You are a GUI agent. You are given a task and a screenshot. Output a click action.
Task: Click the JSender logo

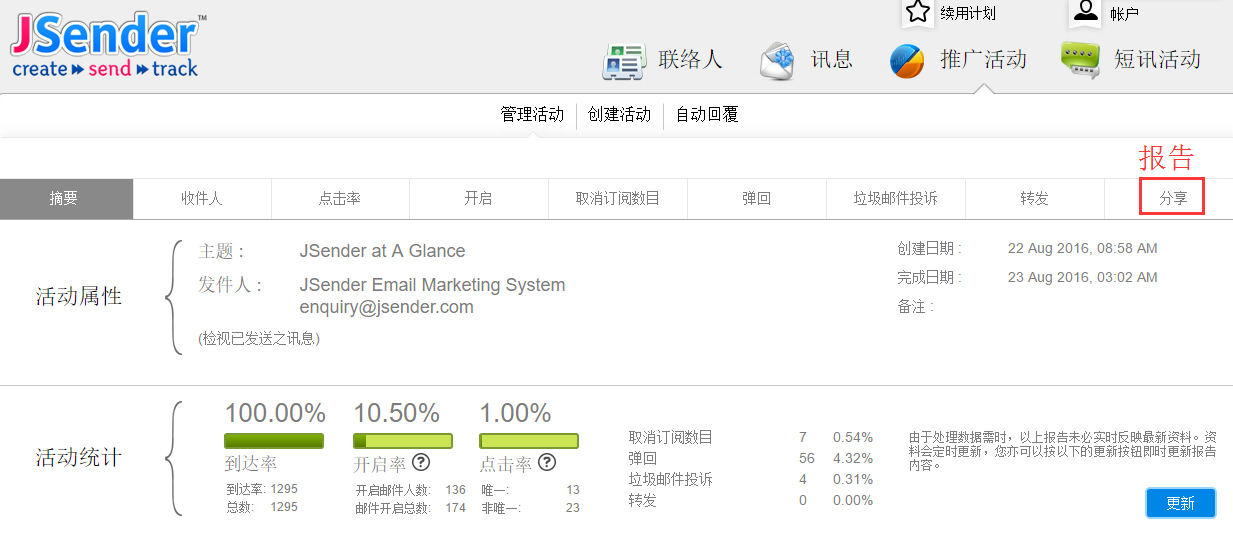tap(105, 45)
